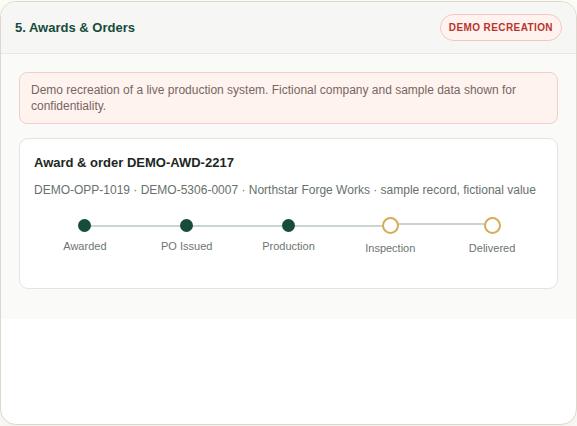The image size is (577, 426).
Task: Click the Production label
Action: coord(288,246)
